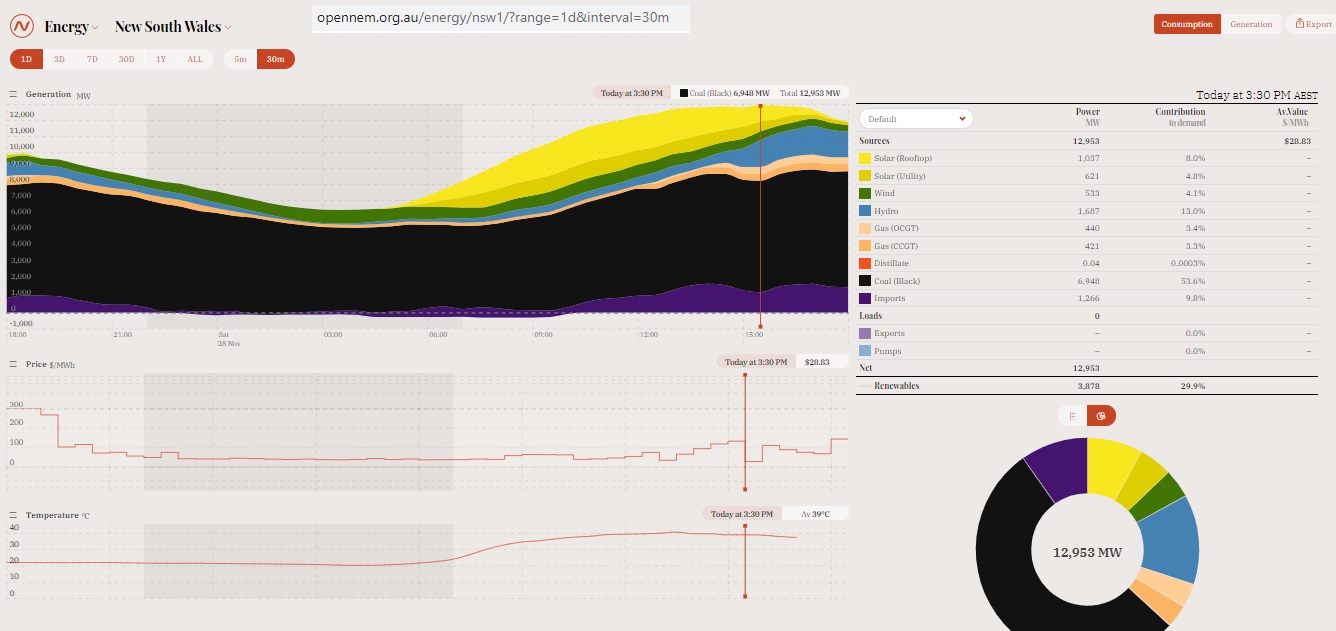Open the New South Wales region dropdown
The width and height of the screenshot is (1336, 631).
tap(173, 27)
